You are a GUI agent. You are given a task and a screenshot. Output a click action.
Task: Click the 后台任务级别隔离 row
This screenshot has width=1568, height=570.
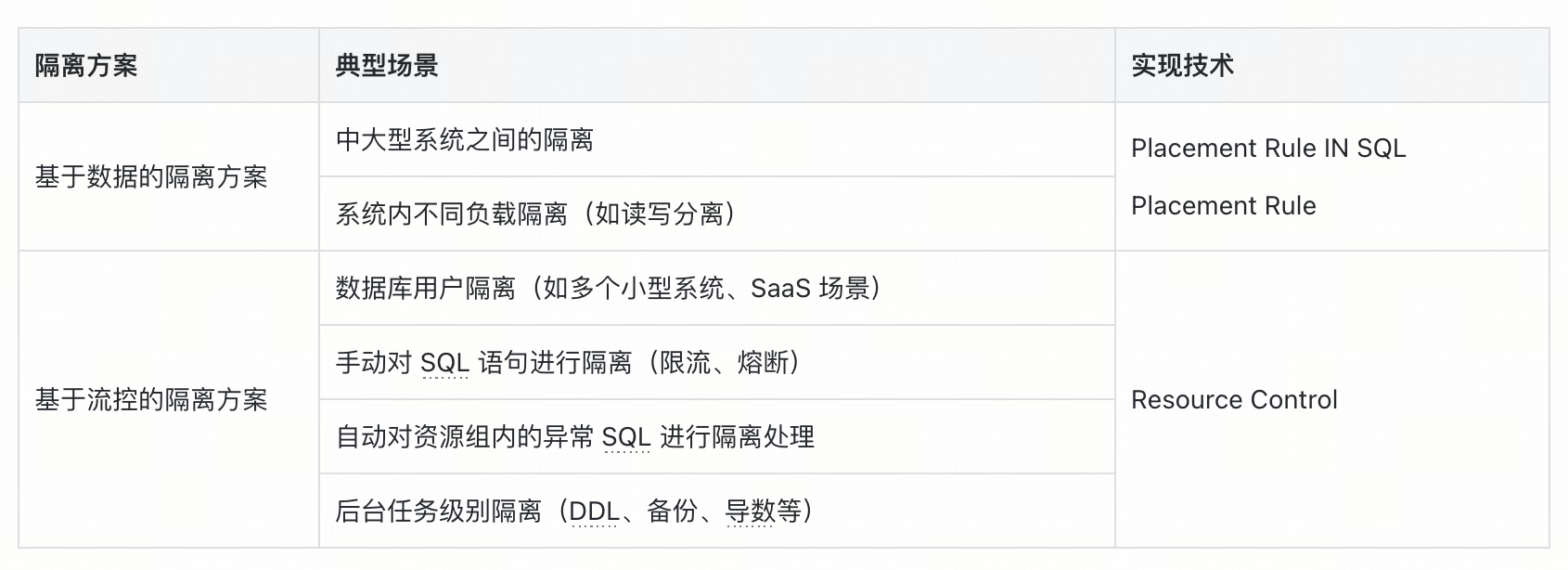716,511
